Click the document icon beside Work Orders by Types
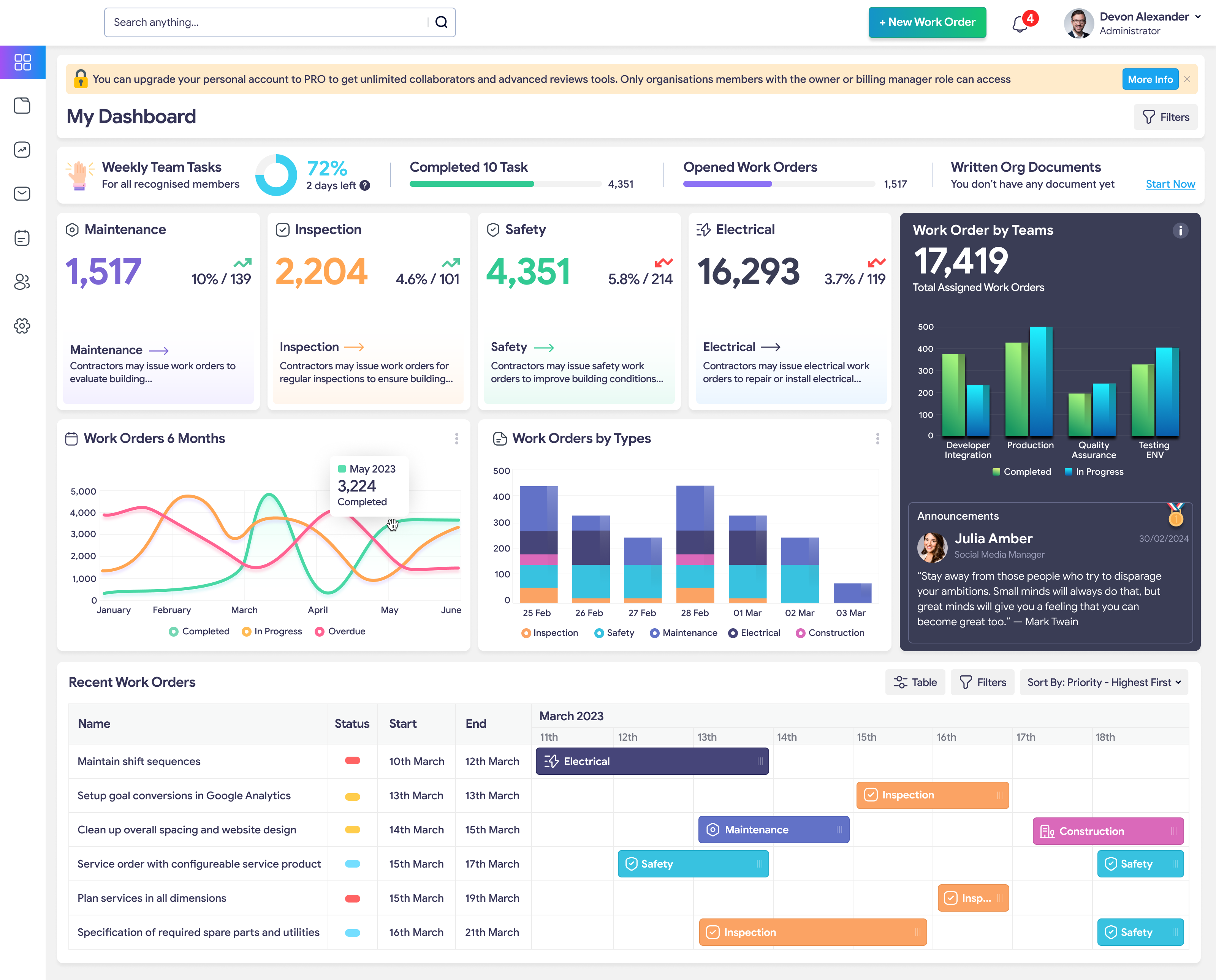Viewport: 1216px width, 980px height. [x=500, y=439]
